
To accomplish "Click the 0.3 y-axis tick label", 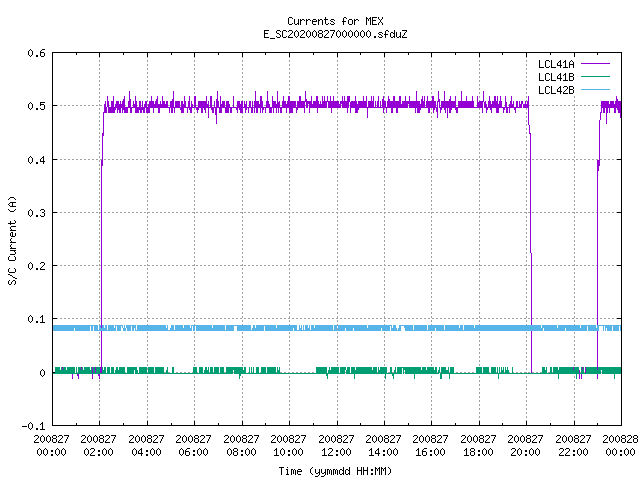I will 36,213.
